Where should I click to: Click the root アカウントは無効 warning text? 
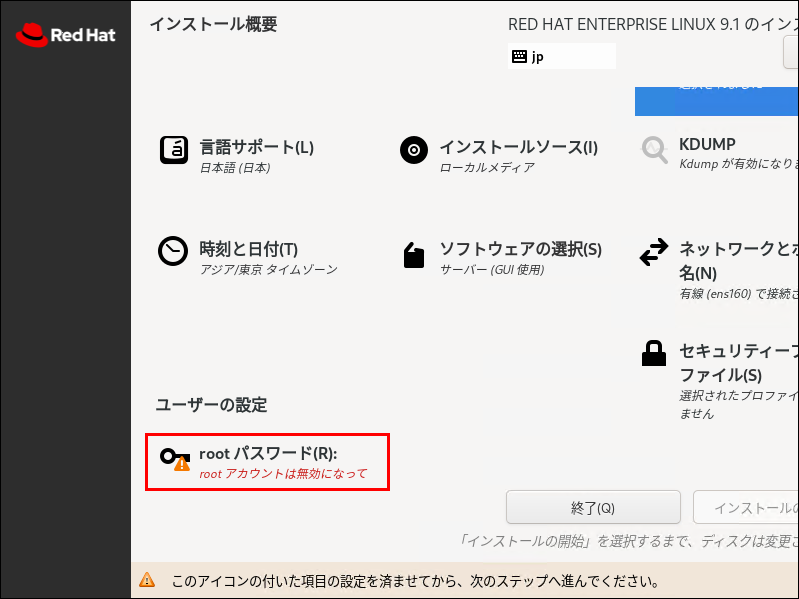(283, 474)
